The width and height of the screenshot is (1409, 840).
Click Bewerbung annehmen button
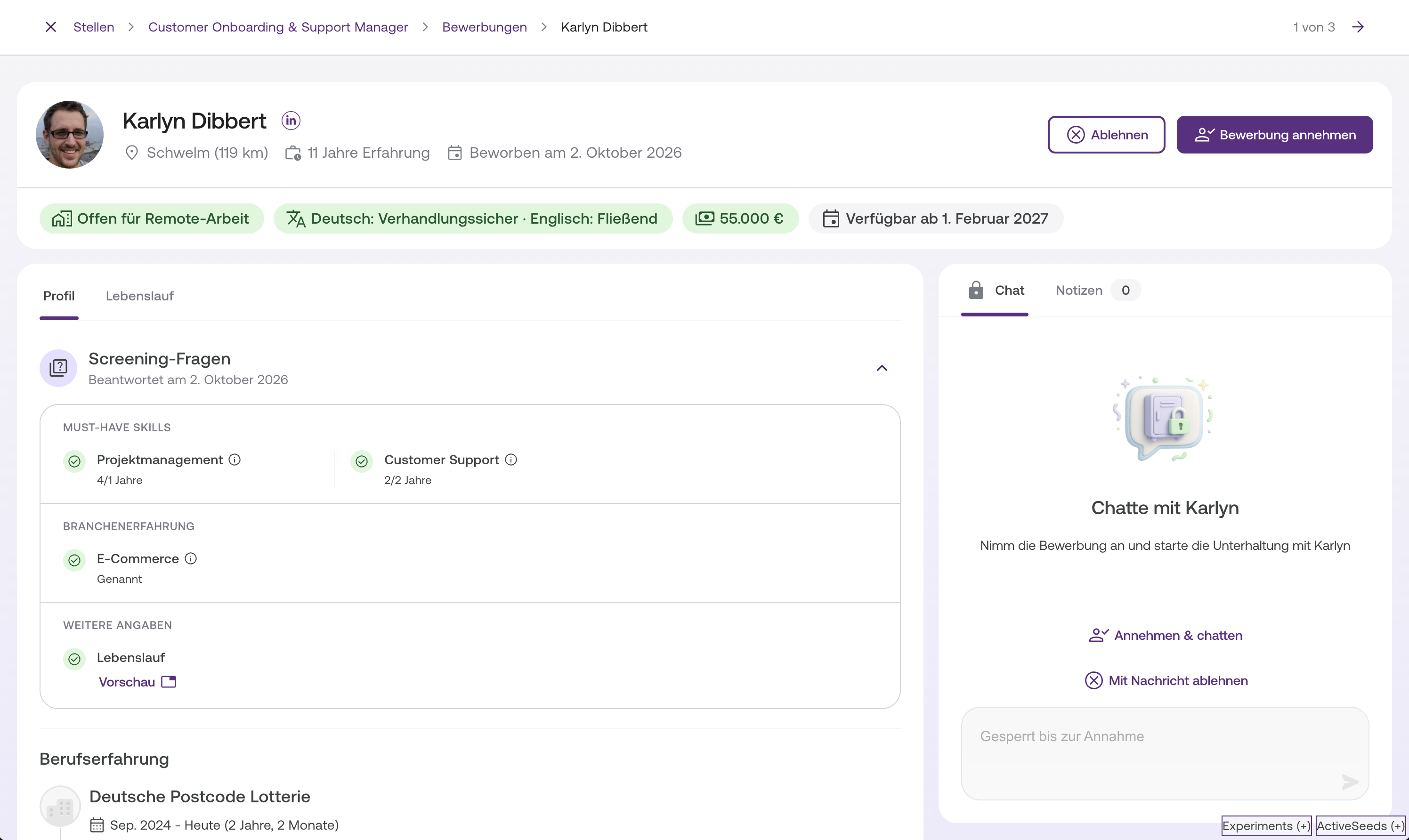[1274, 135]
